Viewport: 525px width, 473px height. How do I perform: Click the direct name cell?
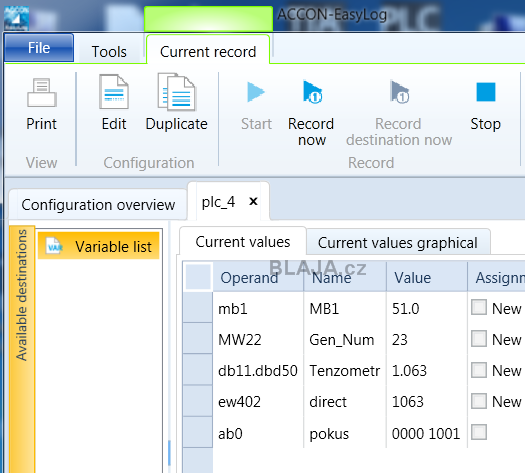345,401
